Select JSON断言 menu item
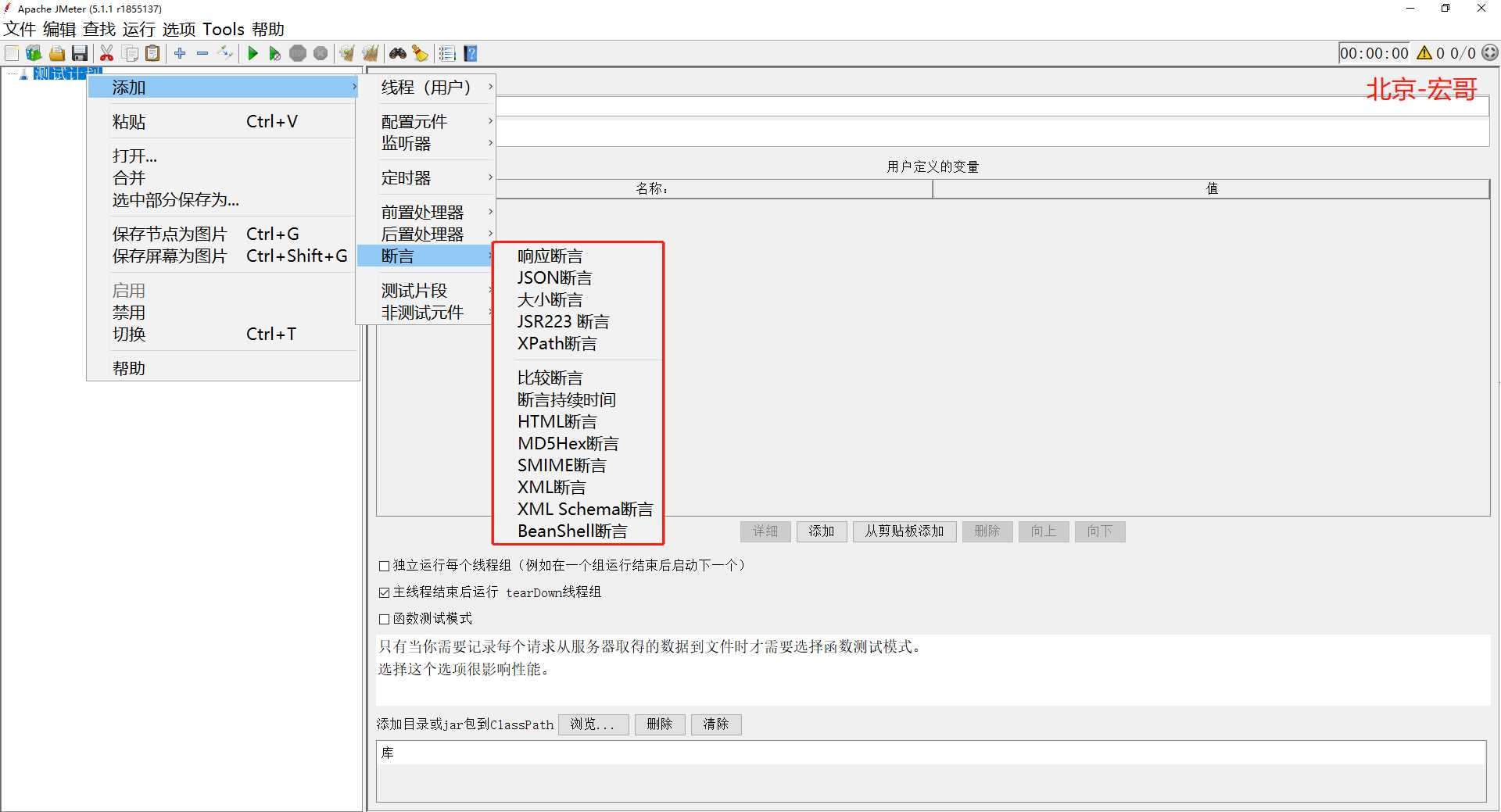This screenshot has width=1501, height=812. pyautogui.click(x=579, y=278)
